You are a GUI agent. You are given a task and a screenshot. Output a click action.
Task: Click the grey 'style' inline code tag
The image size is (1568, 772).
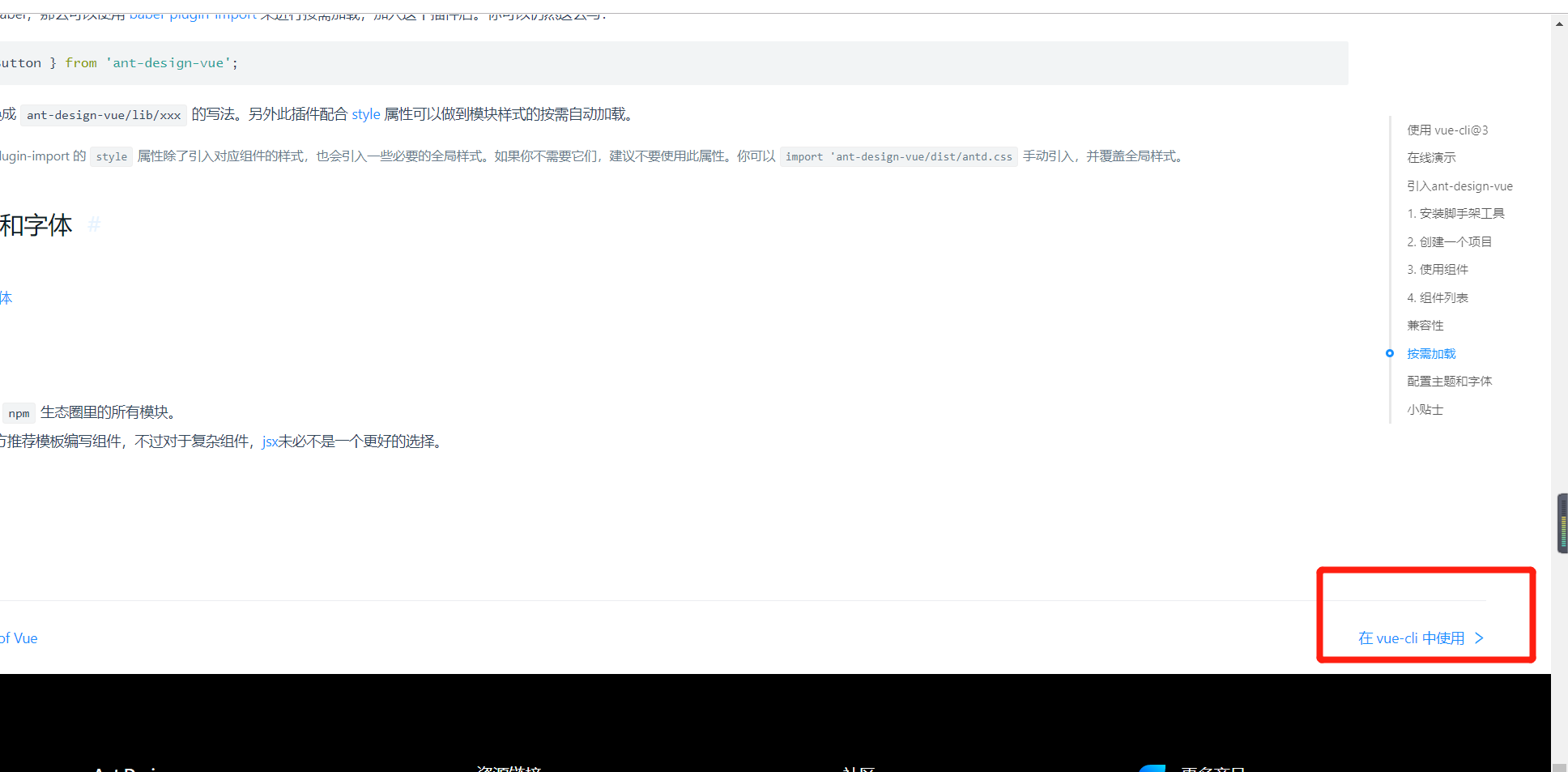(112, 156)
